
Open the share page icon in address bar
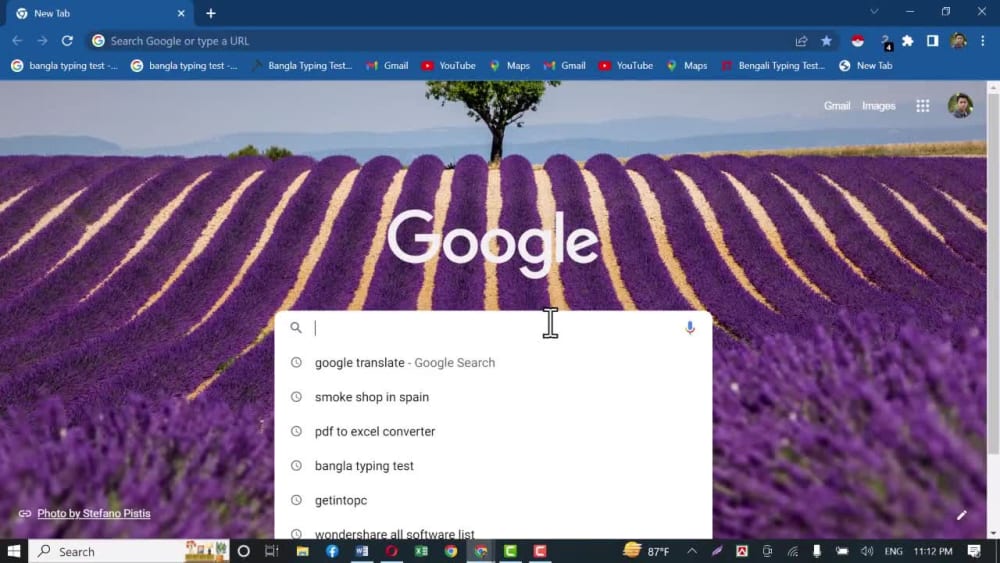(x=802, y=41)
